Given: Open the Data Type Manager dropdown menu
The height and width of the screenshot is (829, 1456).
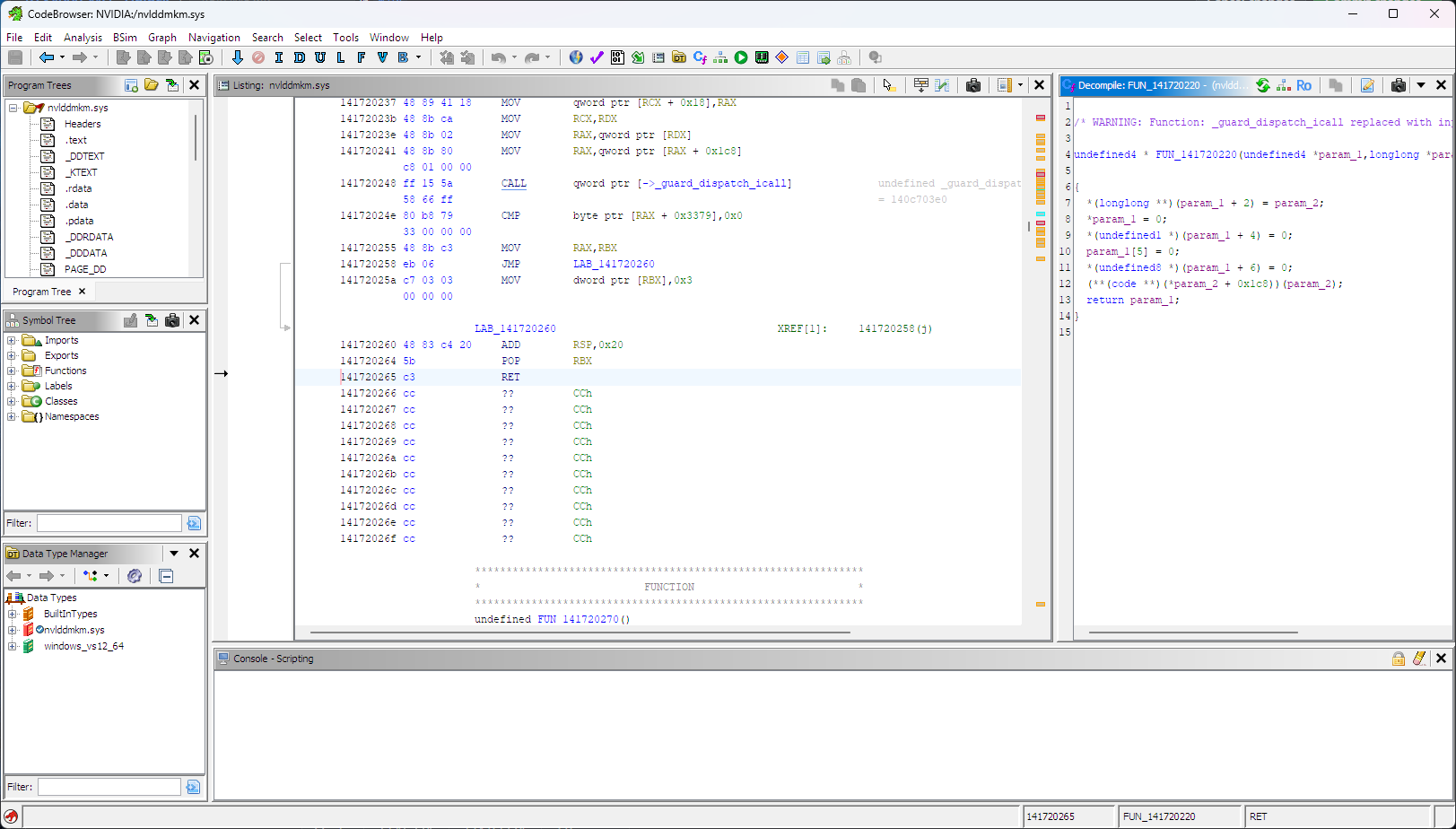Looking at the screenshot, I should click(x=174, y=554).
